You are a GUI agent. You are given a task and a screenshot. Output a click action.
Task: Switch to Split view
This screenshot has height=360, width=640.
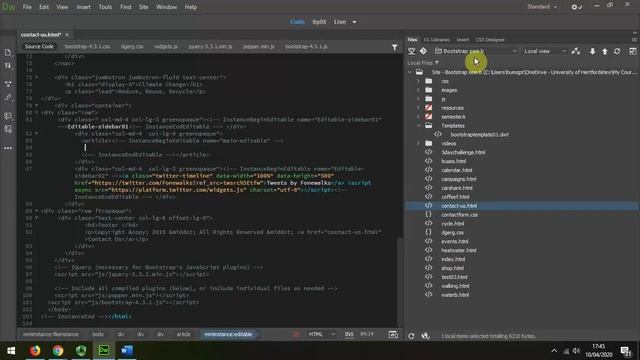point(319,22)
